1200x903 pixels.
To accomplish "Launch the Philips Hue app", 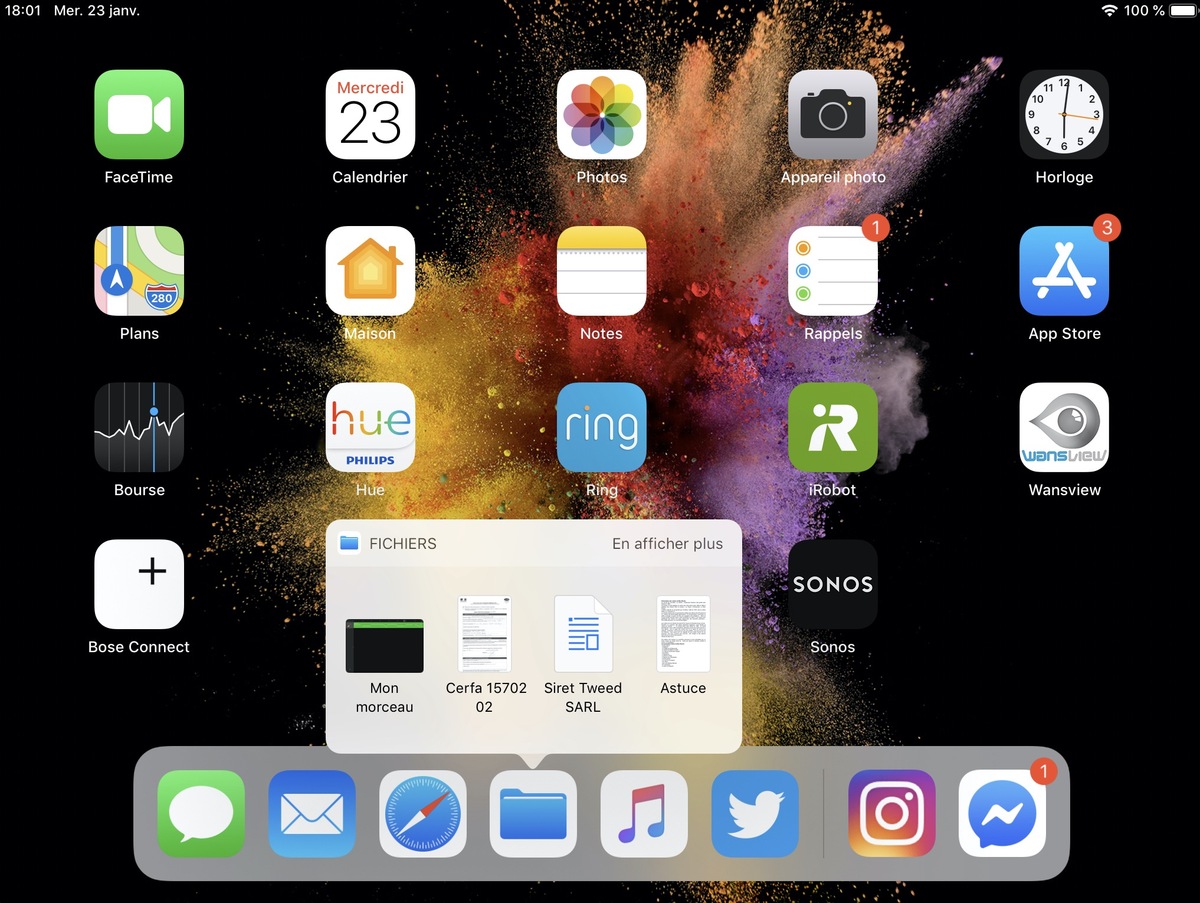I will 370,427.
